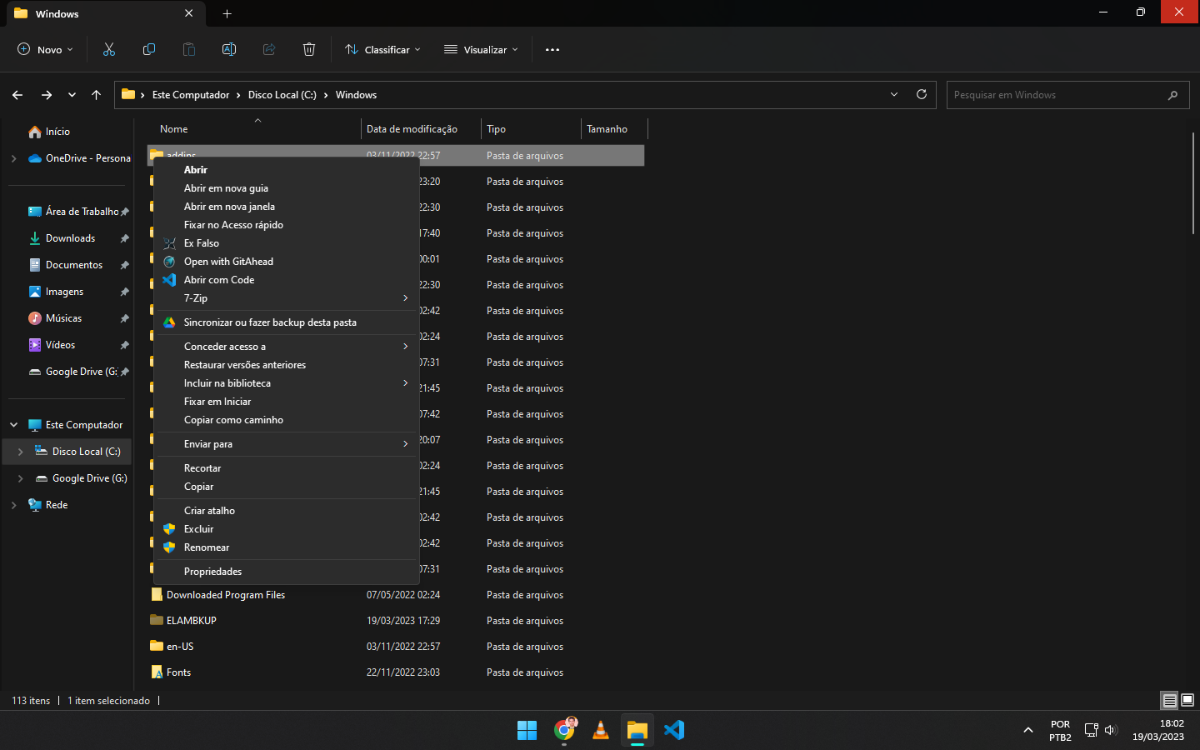This screenshot has width=1200, height=750.
Task: Go up one folder level
Action: [x=96, y=95]
